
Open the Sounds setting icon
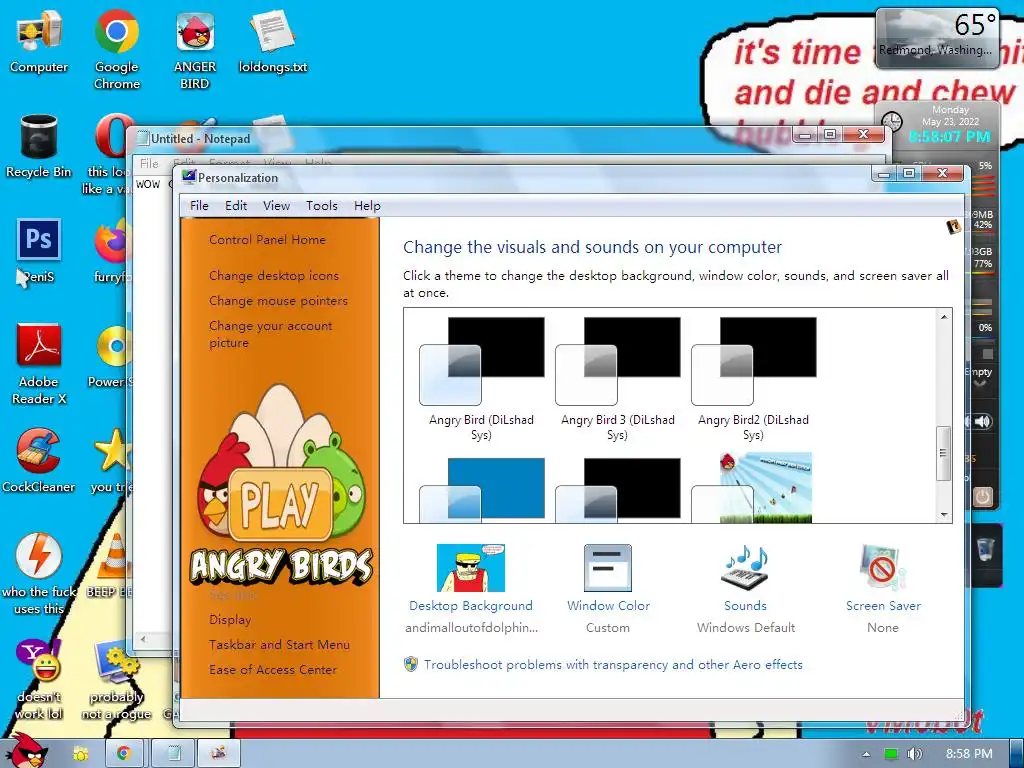[745, 567]
